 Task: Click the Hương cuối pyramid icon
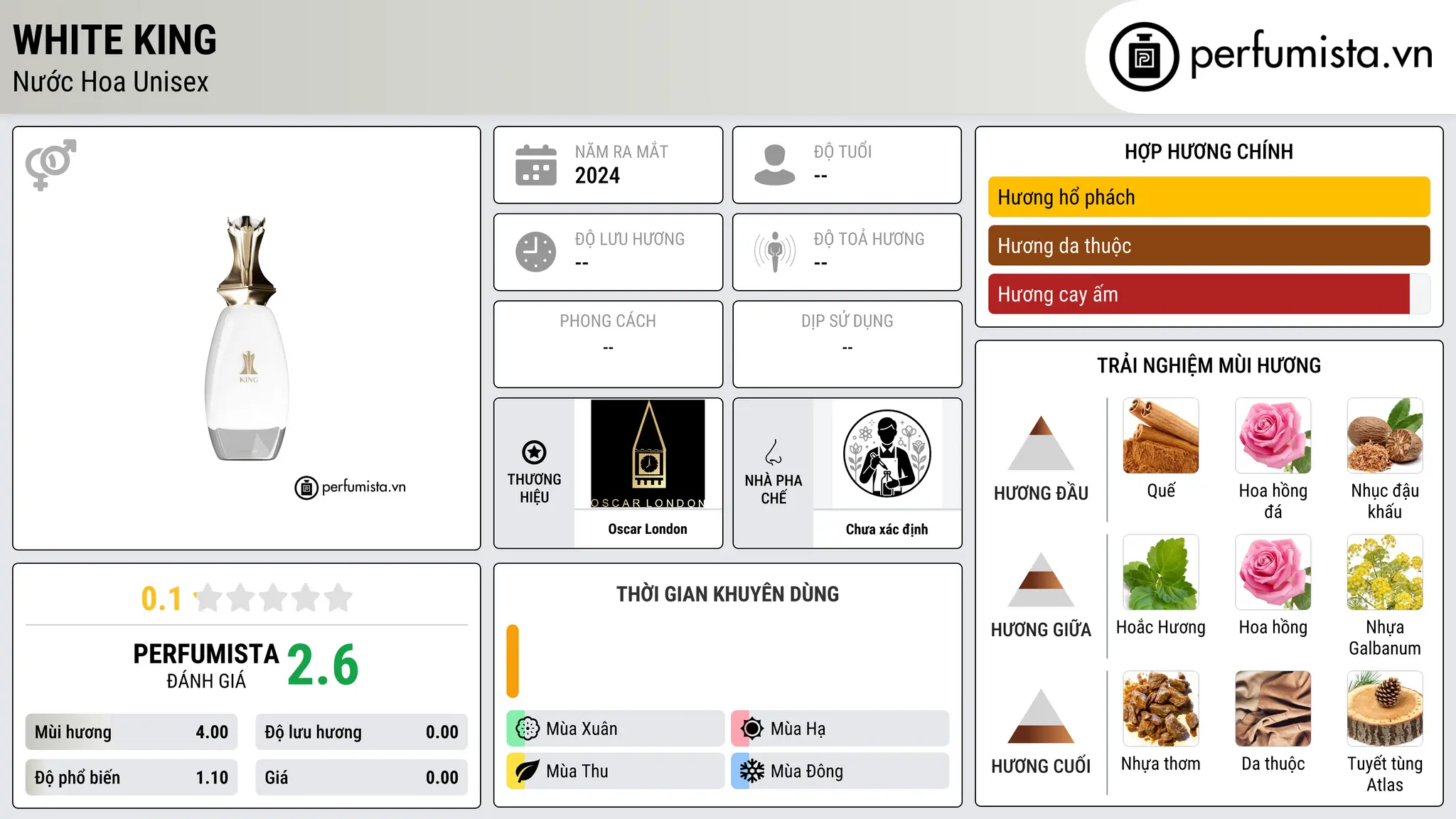[x=1041, y=716]
